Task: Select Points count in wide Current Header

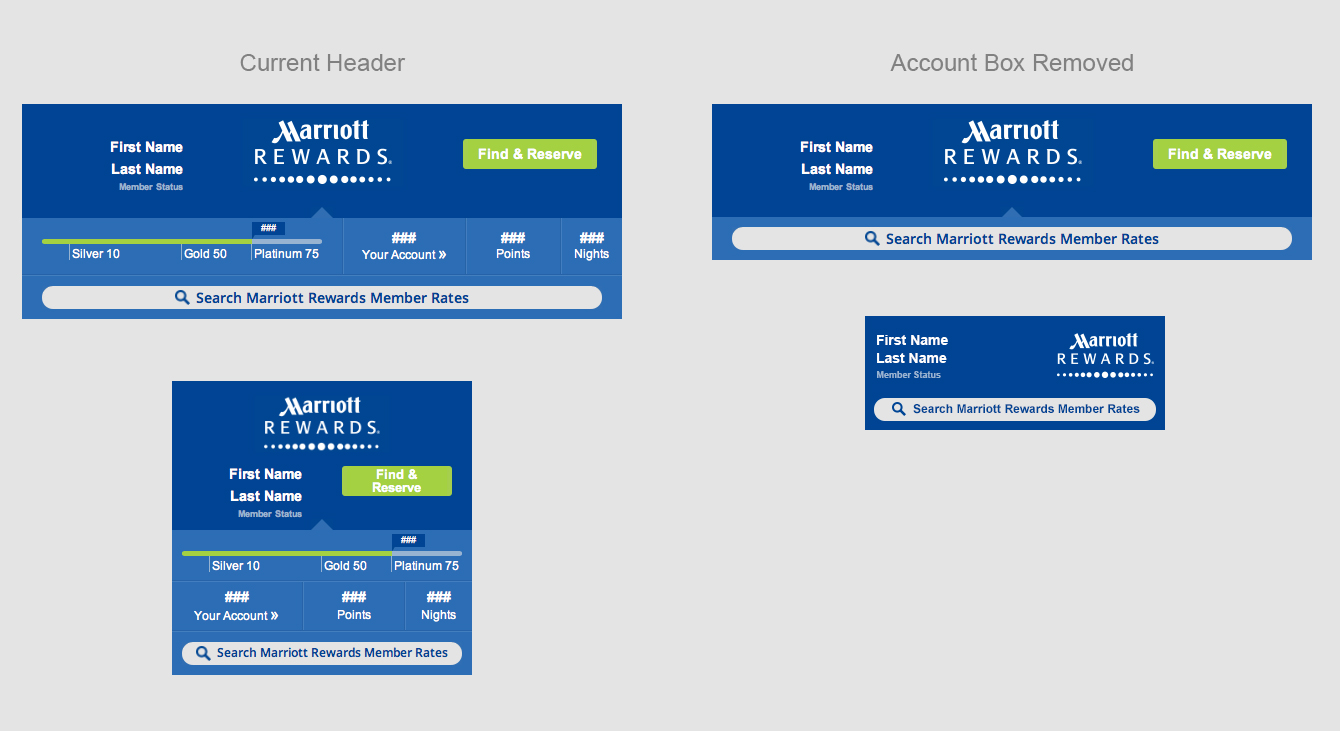Action: click(x=513, y=238)
